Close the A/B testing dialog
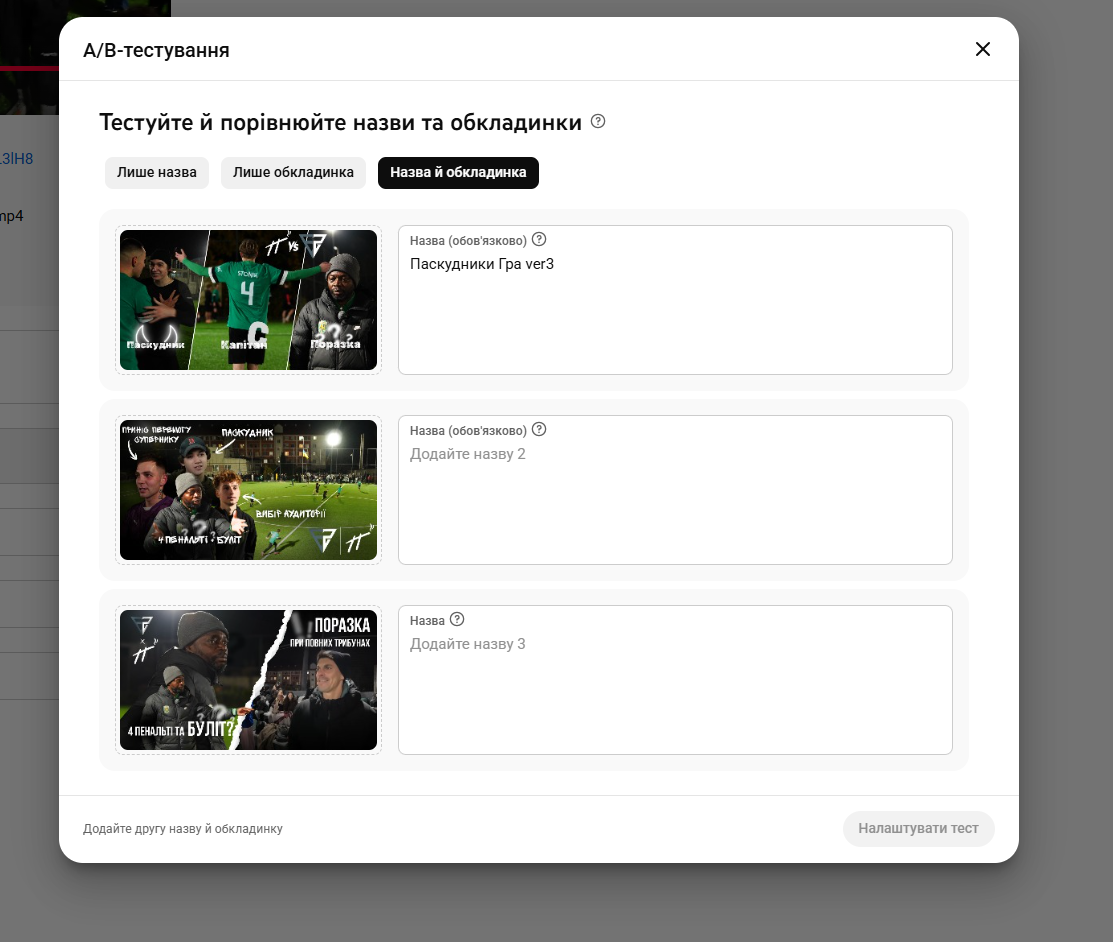1113x942 pixels. coord(982,49)
